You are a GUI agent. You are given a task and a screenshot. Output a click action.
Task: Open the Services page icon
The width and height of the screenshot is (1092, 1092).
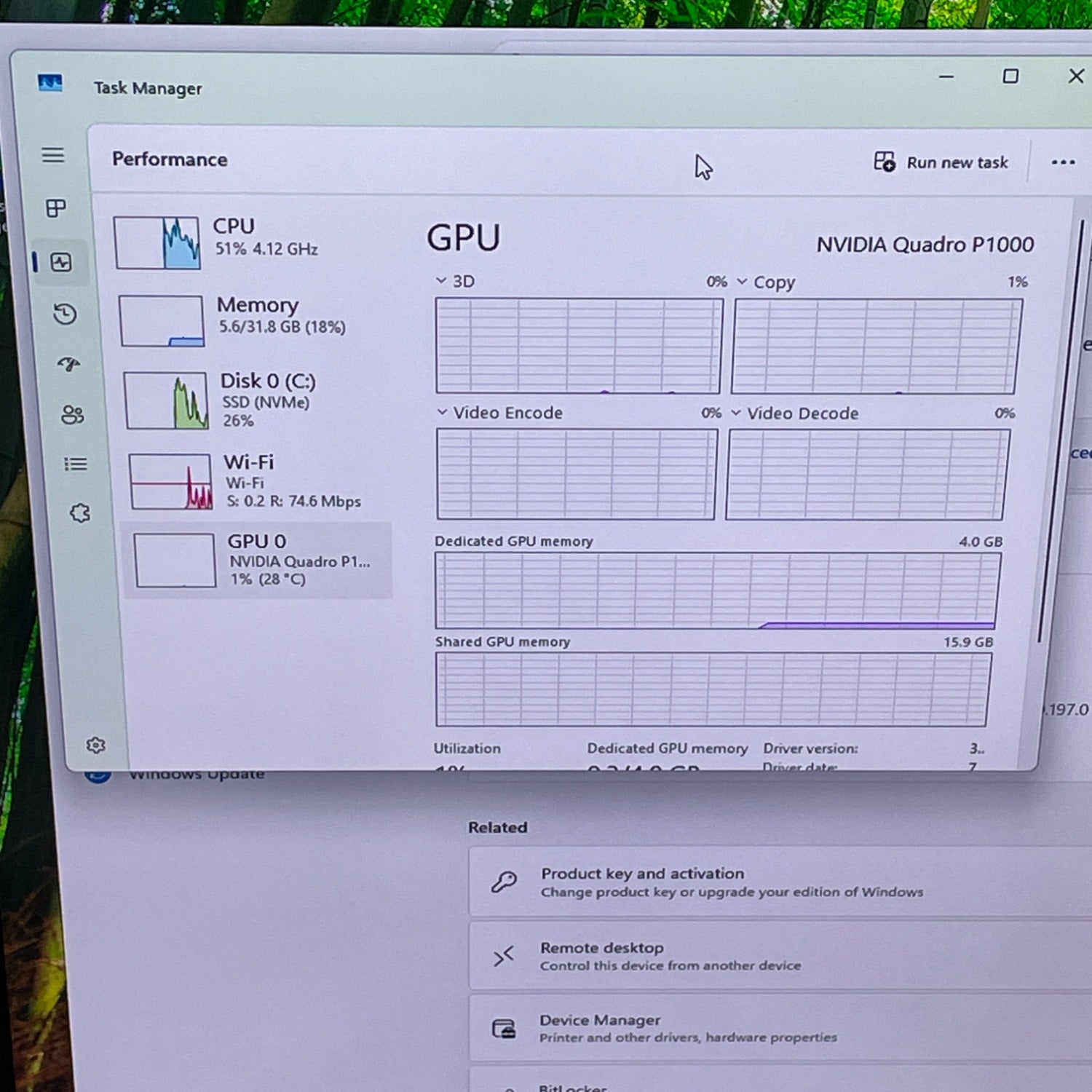(x=79, y=513)
